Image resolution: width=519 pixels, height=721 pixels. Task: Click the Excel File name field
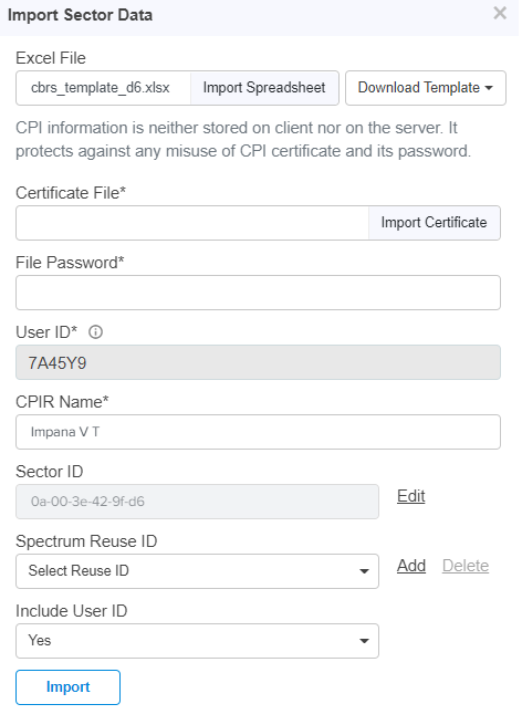[103, 88]
